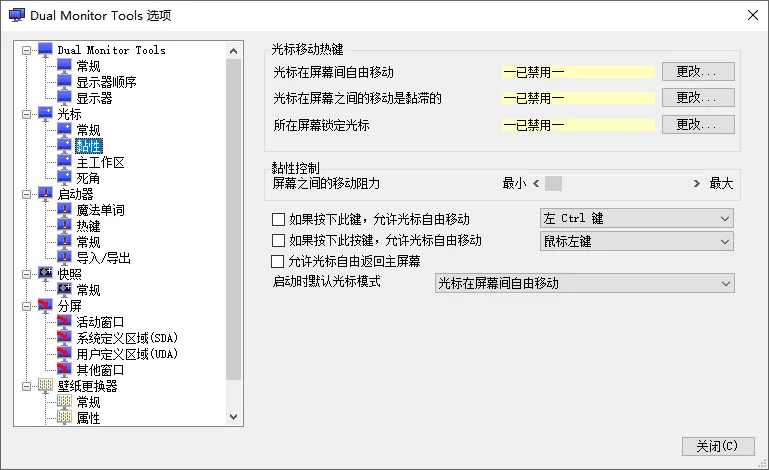Enable 如果按下此按键，允许光标自由移动 checkbox
769x470 pixels.
278,240
